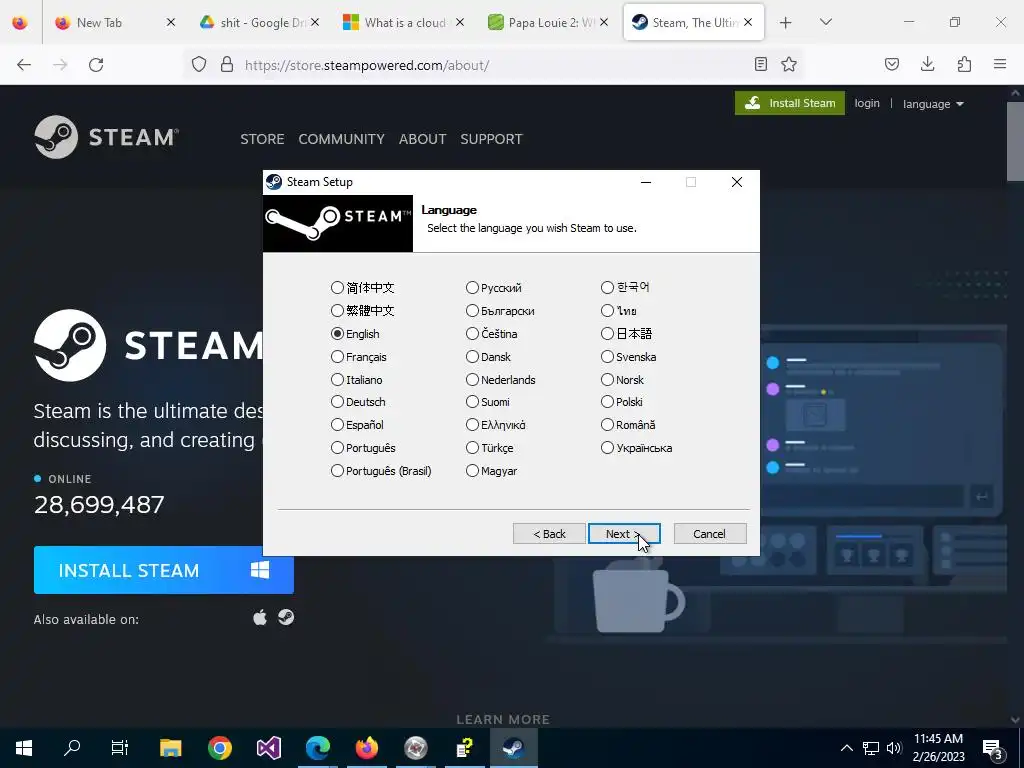Screen dimensions: 1024x768
Task: Open a new browser tab with plus
Action: point(786,23)
